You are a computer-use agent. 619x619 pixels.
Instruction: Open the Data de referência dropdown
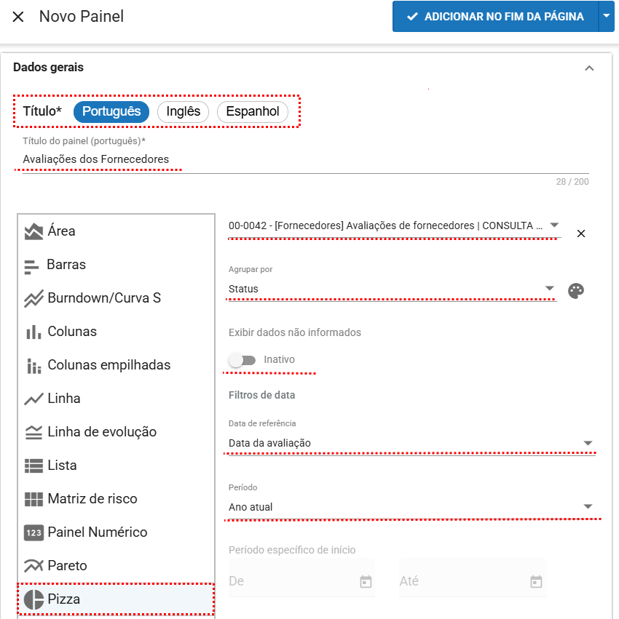[x=410, y=443]
